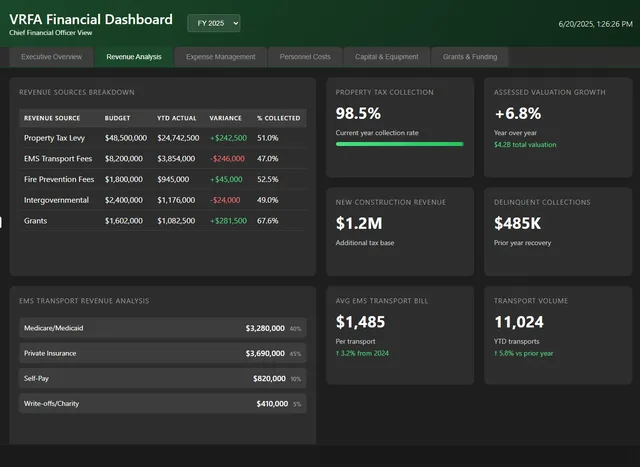Click the +$281,500 grants variance
The width and height of the screenshot is (640, 467).
pos(228,221)
